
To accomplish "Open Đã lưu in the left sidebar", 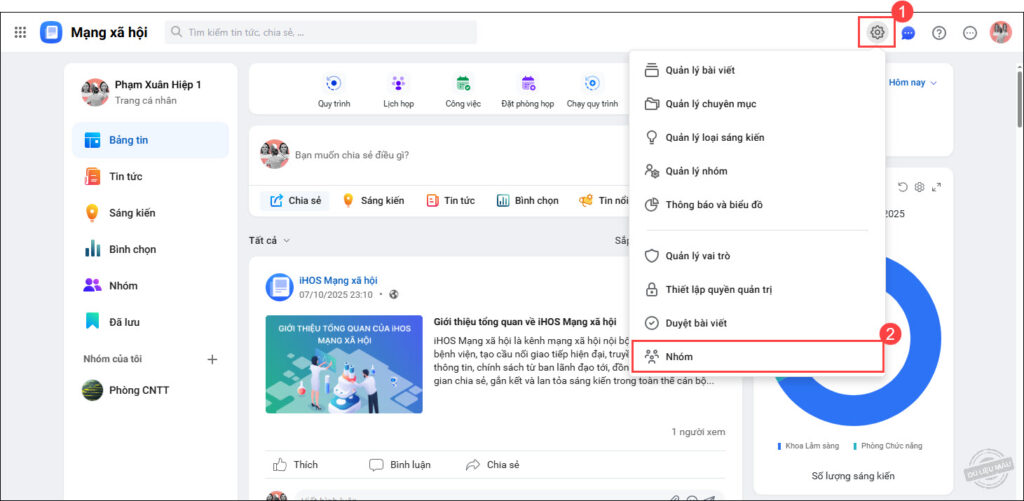I will coord(150,322).
